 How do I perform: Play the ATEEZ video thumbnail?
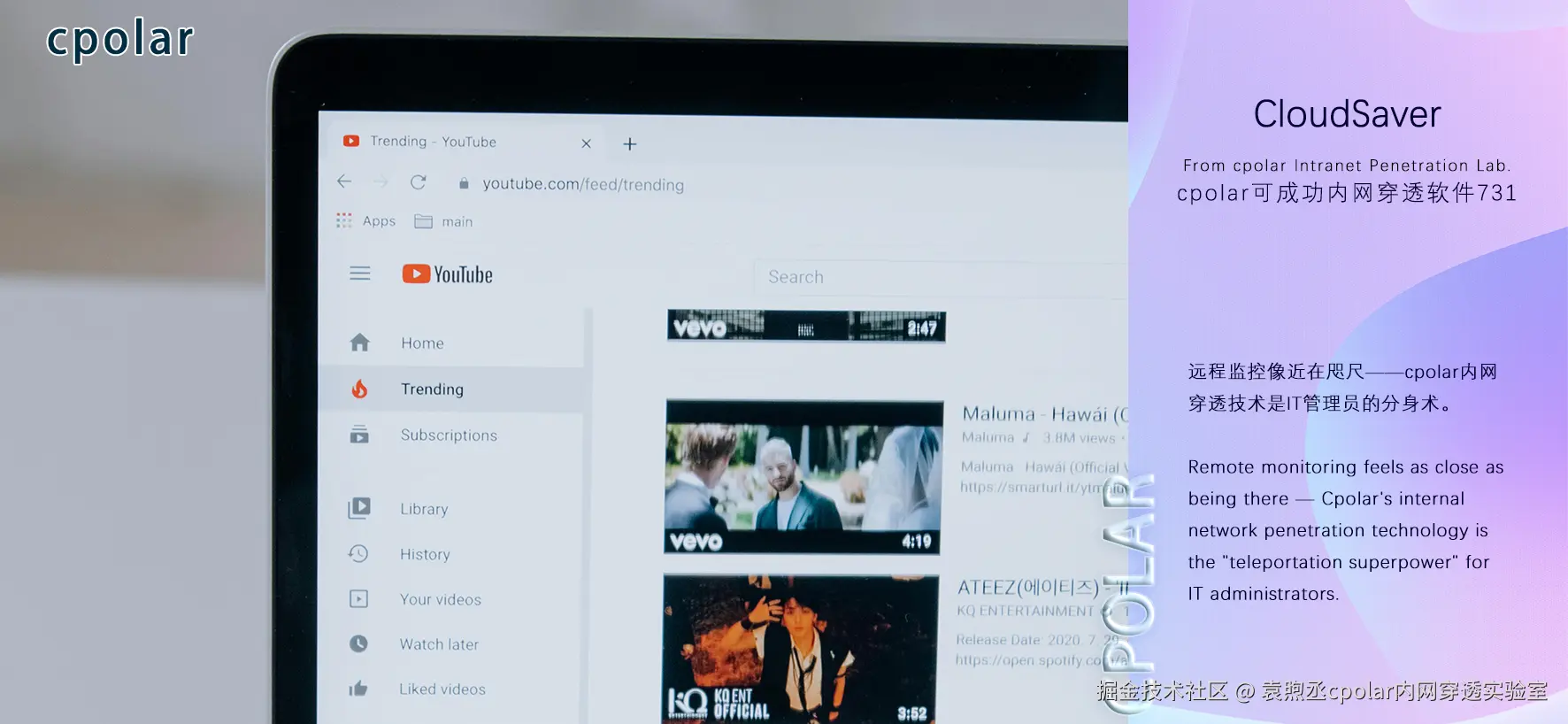801,649
